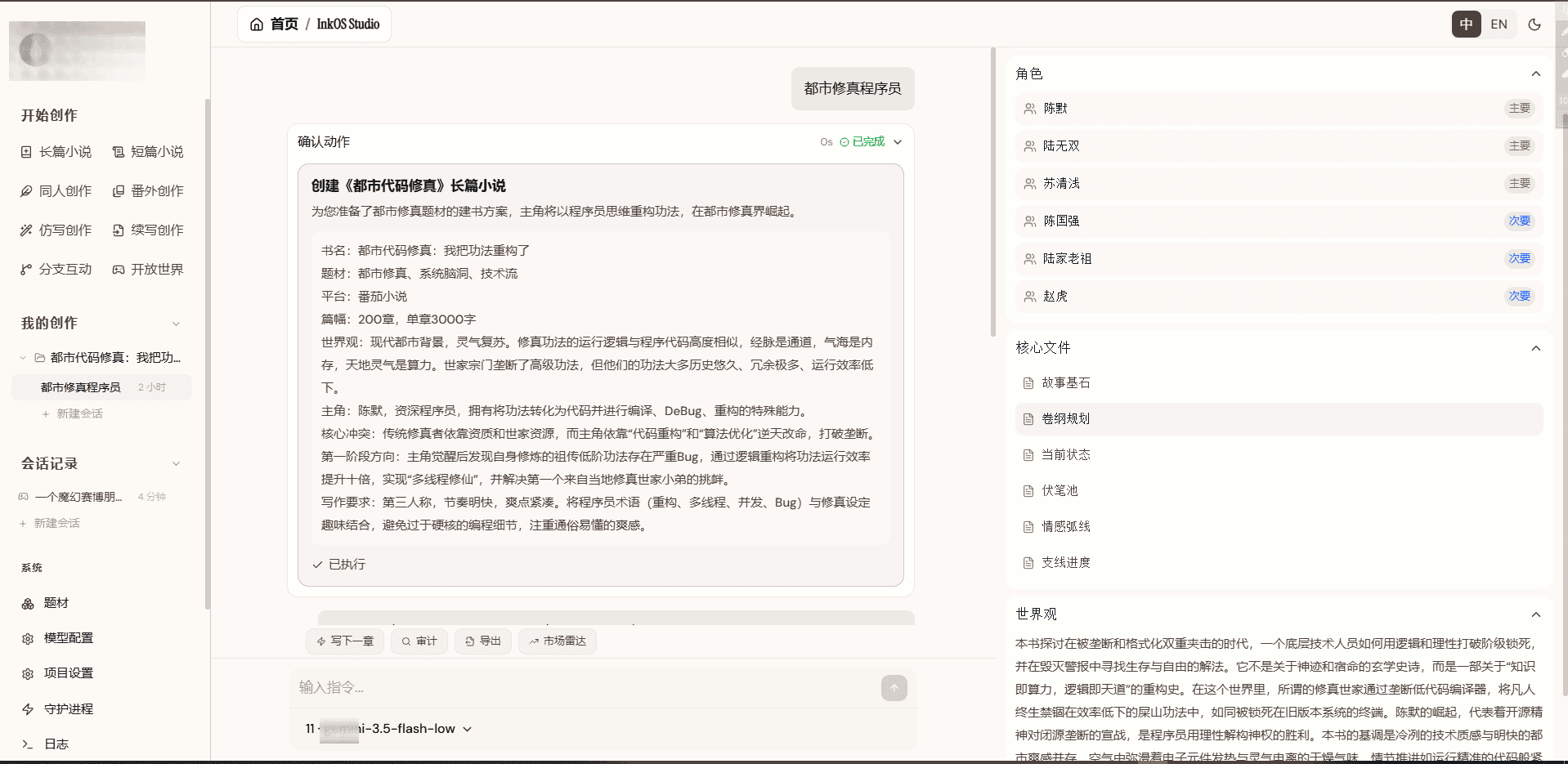Start 番外创作 mode
This screenshot has width=1568, height=764.
pyautogui.click(x=148, y=191)
